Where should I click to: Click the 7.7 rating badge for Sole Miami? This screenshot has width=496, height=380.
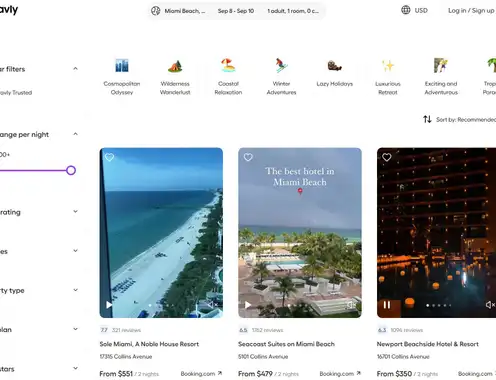(104, 330)
